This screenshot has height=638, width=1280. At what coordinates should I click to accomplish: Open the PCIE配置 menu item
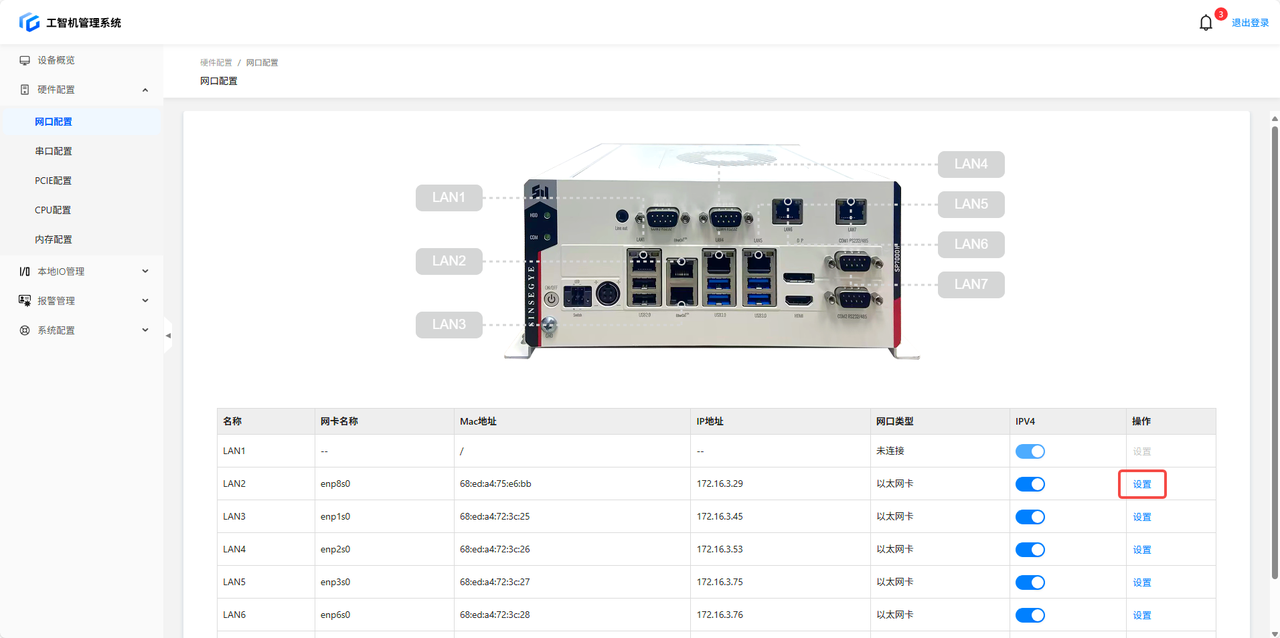click(x=54, y=181)
